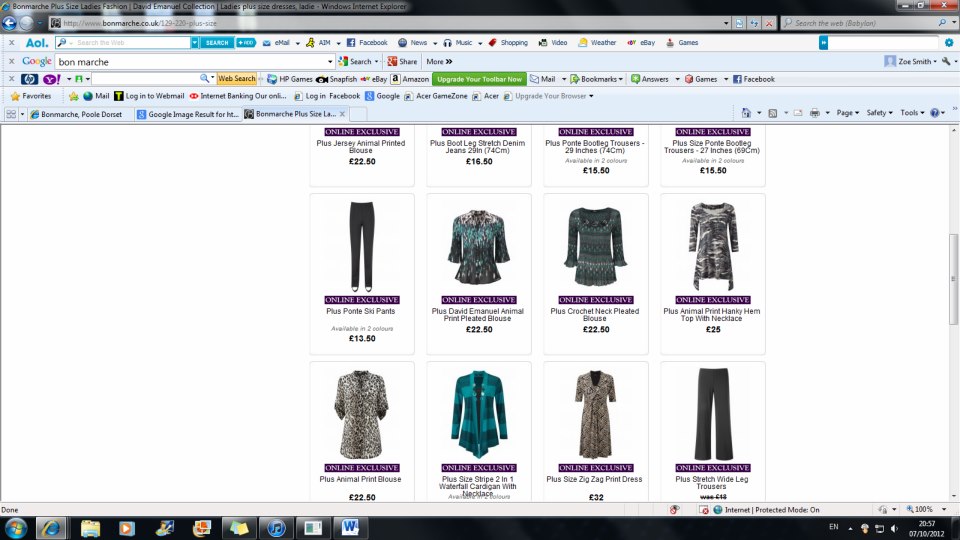
Task: Open the Tools menu in command bar
Action: [x=912, y=113]
